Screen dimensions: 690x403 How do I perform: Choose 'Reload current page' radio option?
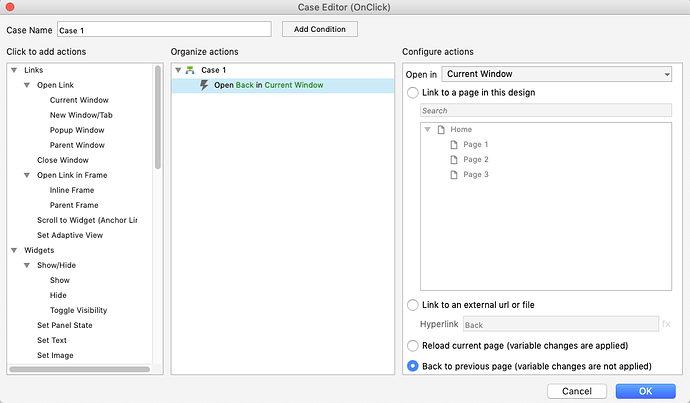coord(413,345)
